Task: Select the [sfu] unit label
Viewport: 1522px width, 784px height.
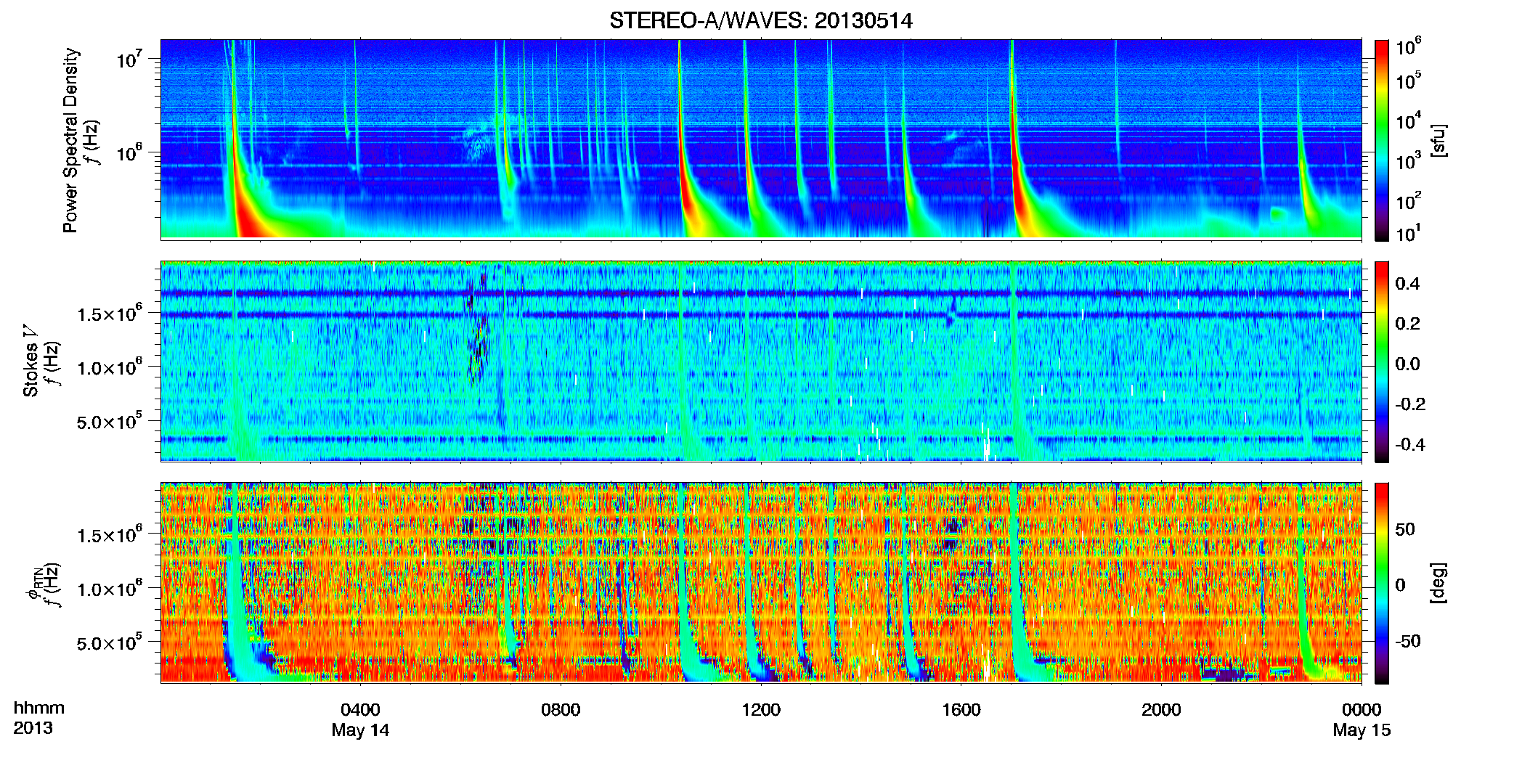Action: (1438, 140)
